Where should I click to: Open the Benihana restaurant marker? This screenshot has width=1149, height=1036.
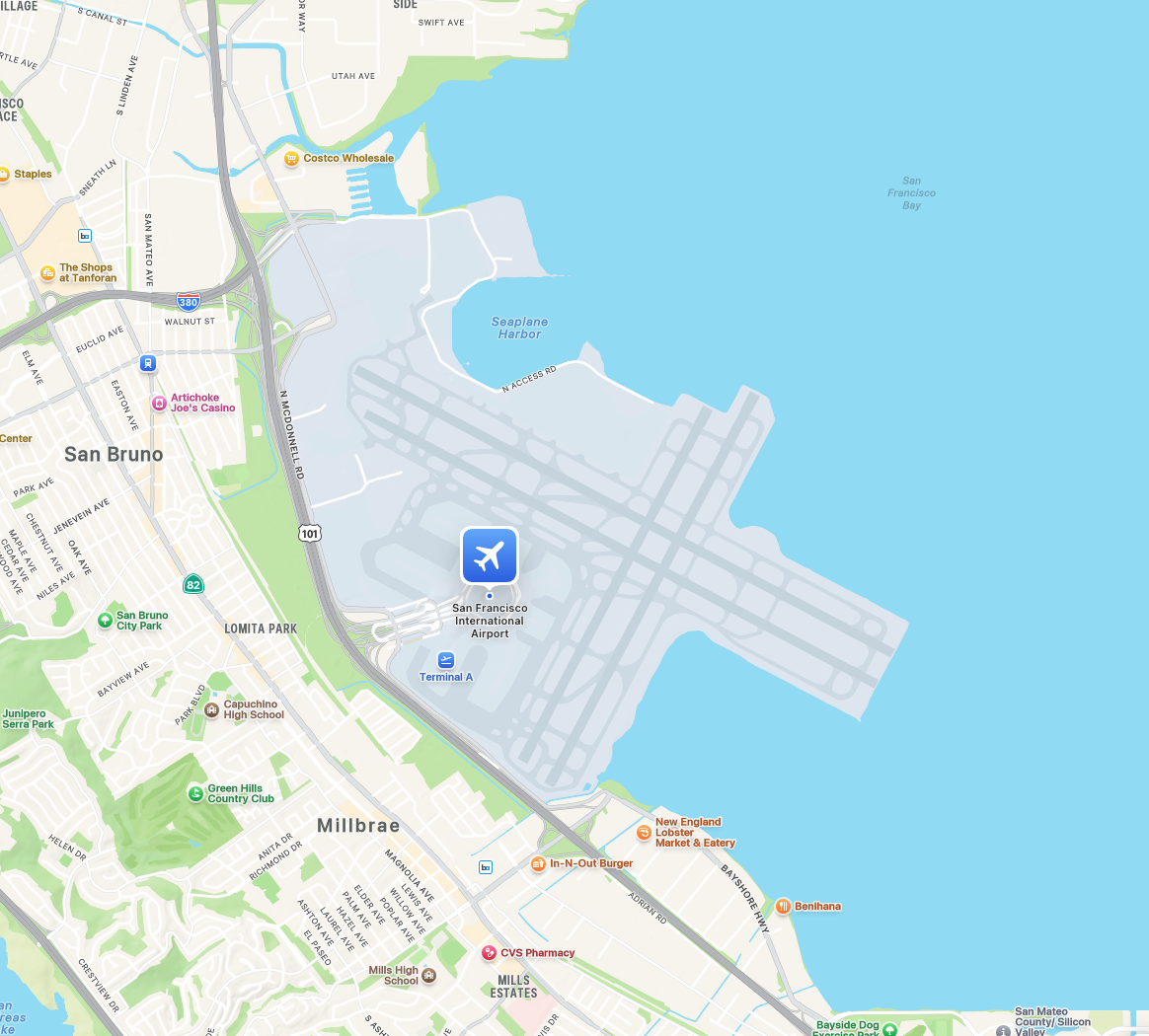click(x=783, y=907)
